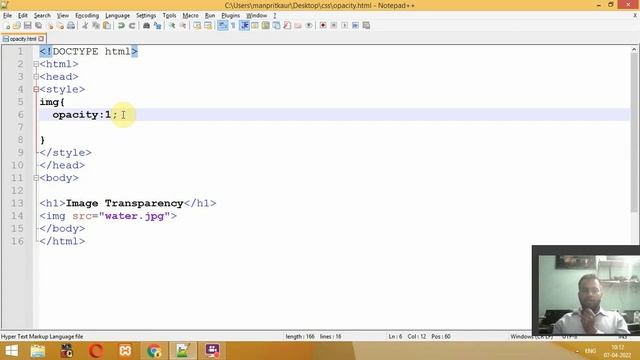Open the Encoding menu
This screenshot has width=640, height=360.
click(87, 16)
